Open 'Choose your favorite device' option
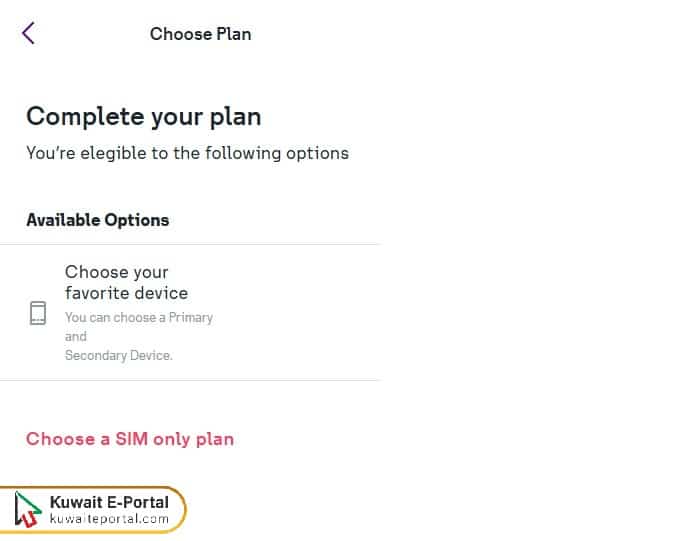This screenshot has width=683, height=541. pyautogui.click(x=127, y=282)
